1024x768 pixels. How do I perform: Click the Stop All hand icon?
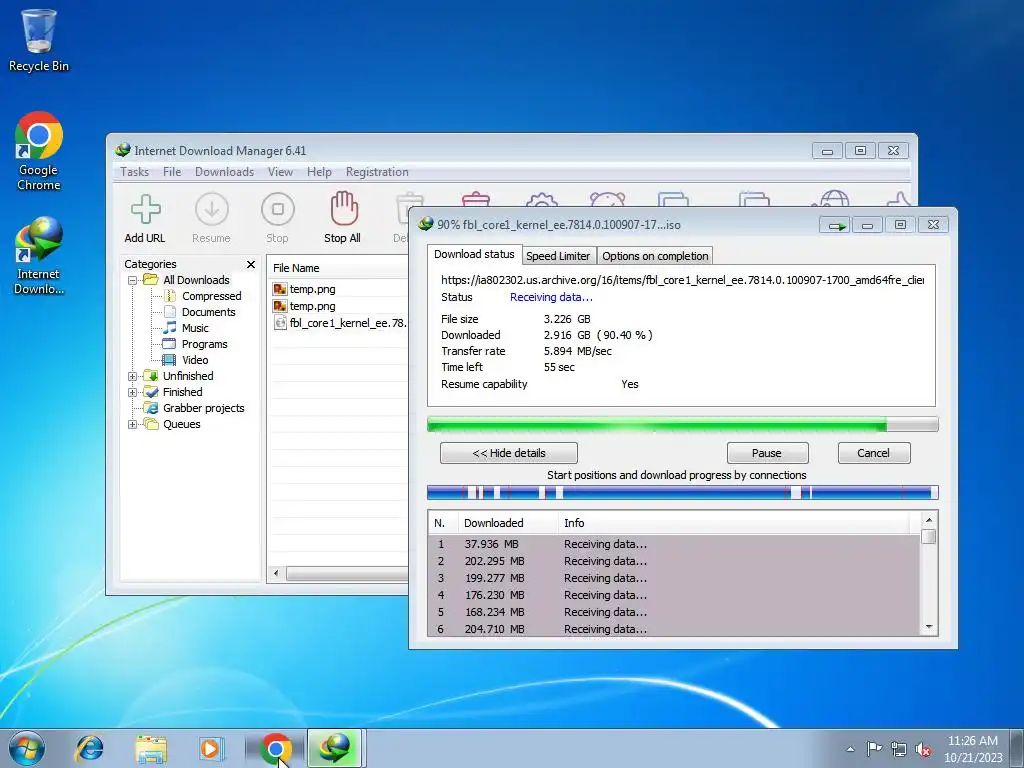tap(344, 208)
